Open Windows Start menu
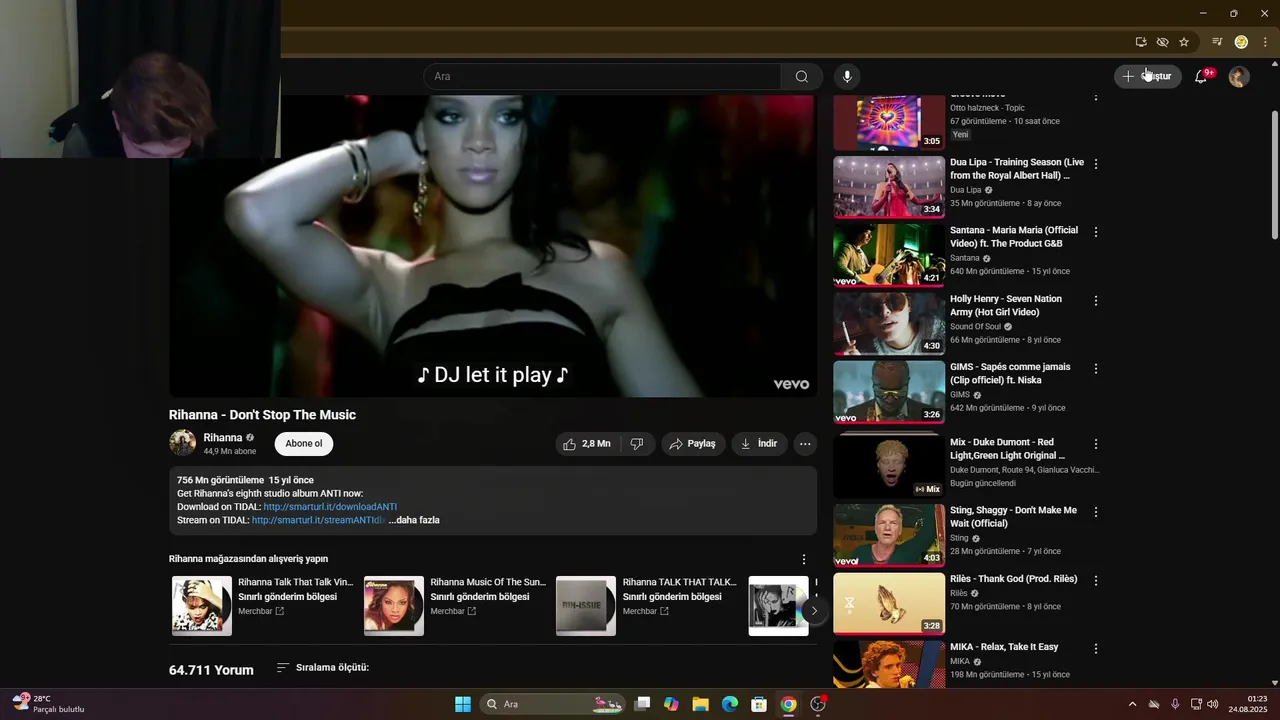Image resolution: width=1280 pixels, height=720 pixels. click(x=463, y=704)
